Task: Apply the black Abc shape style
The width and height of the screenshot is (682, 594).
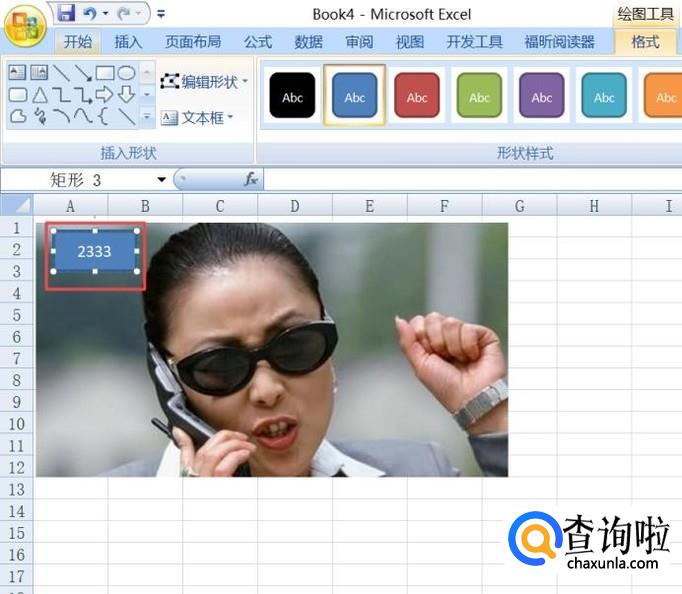Action: click(x=292, y=96)
